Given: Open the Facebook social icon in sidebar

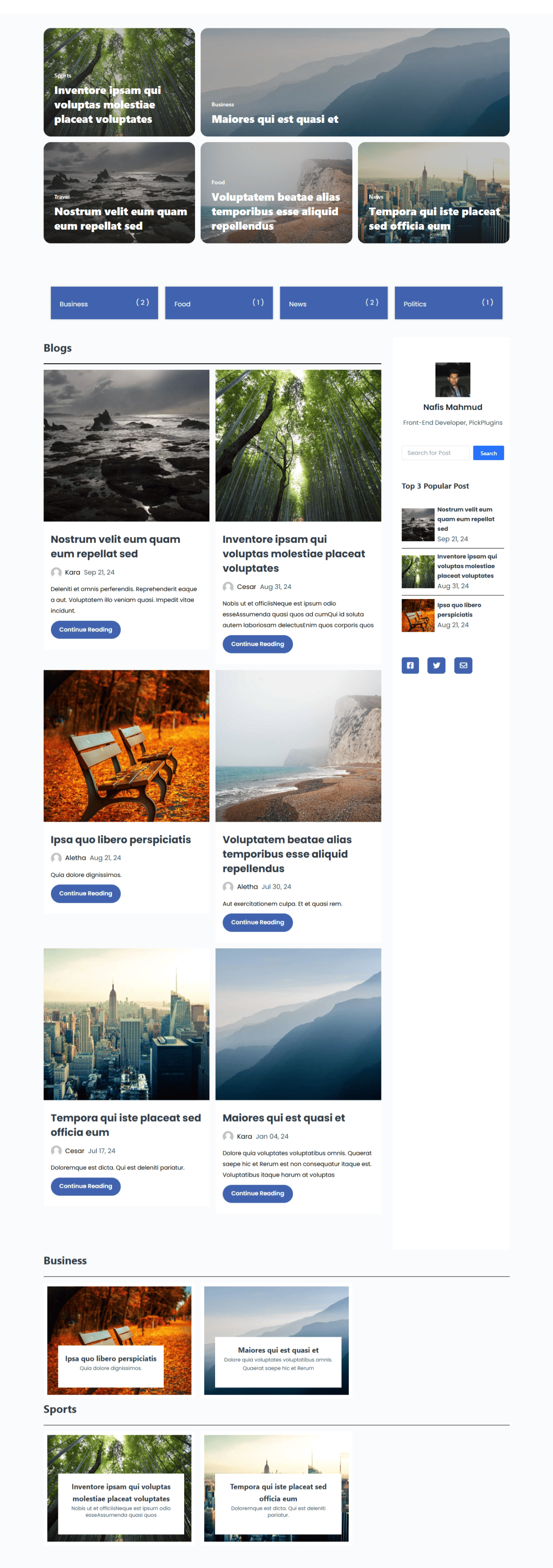Looking at the screenshot, I should (410, 665).
